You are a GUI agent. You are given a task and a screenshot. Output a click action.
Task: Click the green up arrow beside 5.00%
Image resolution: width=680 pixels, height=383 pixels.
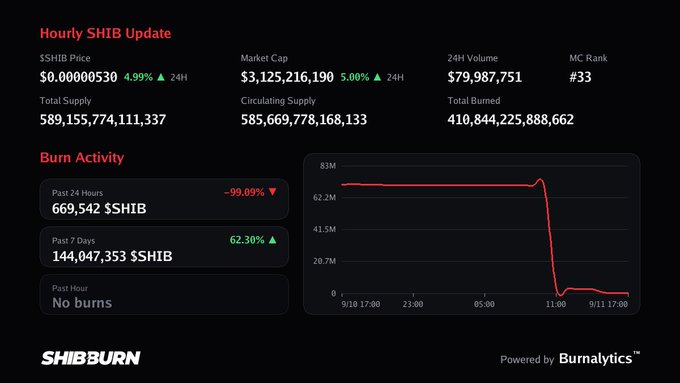[x=377, y=77]
